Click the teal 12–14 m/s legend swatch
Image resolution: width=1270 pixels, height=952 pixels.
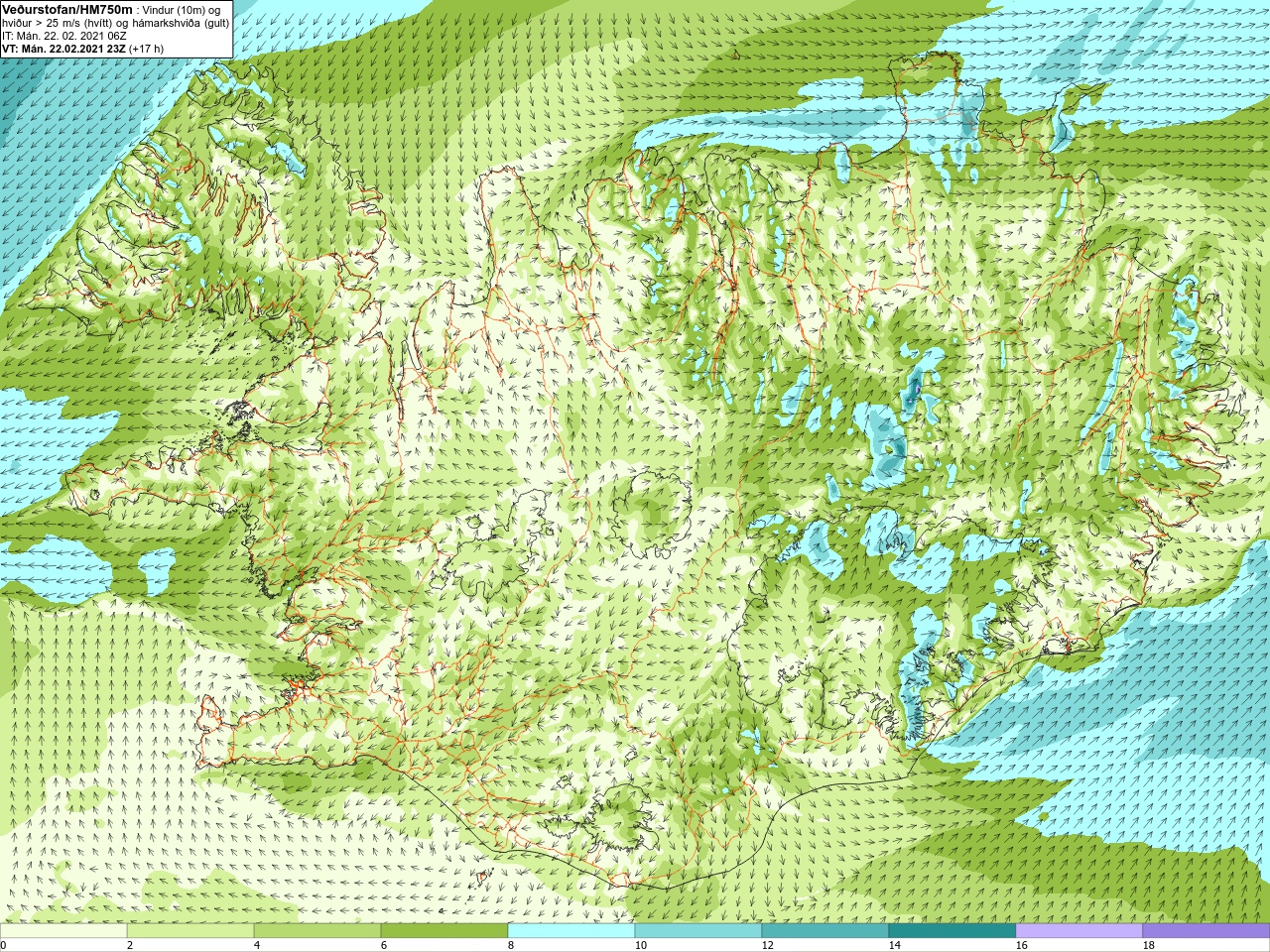pos(825,931)
